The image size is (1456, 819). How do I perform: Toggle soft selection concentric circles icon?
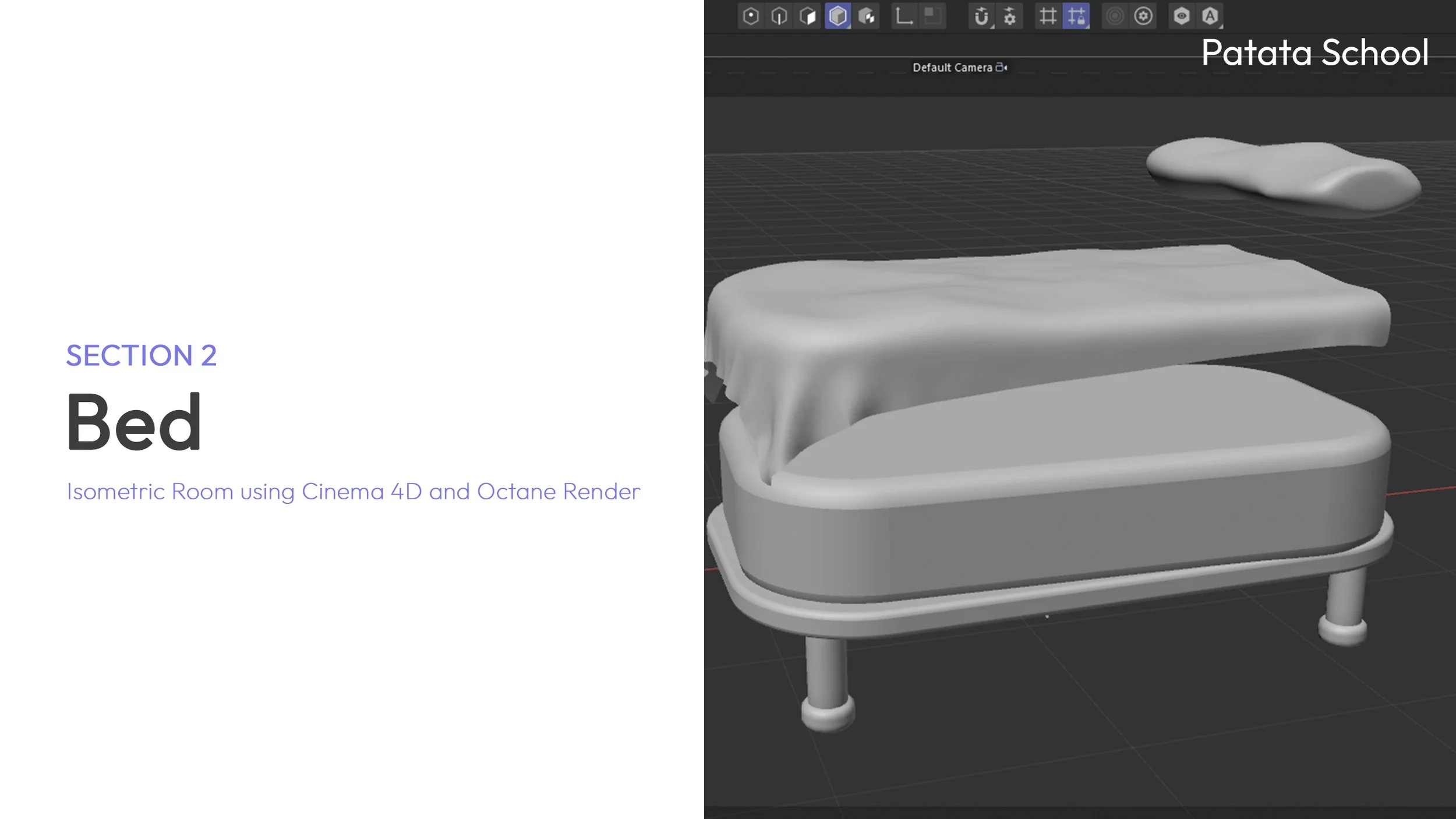click(x=1115, y=16)
